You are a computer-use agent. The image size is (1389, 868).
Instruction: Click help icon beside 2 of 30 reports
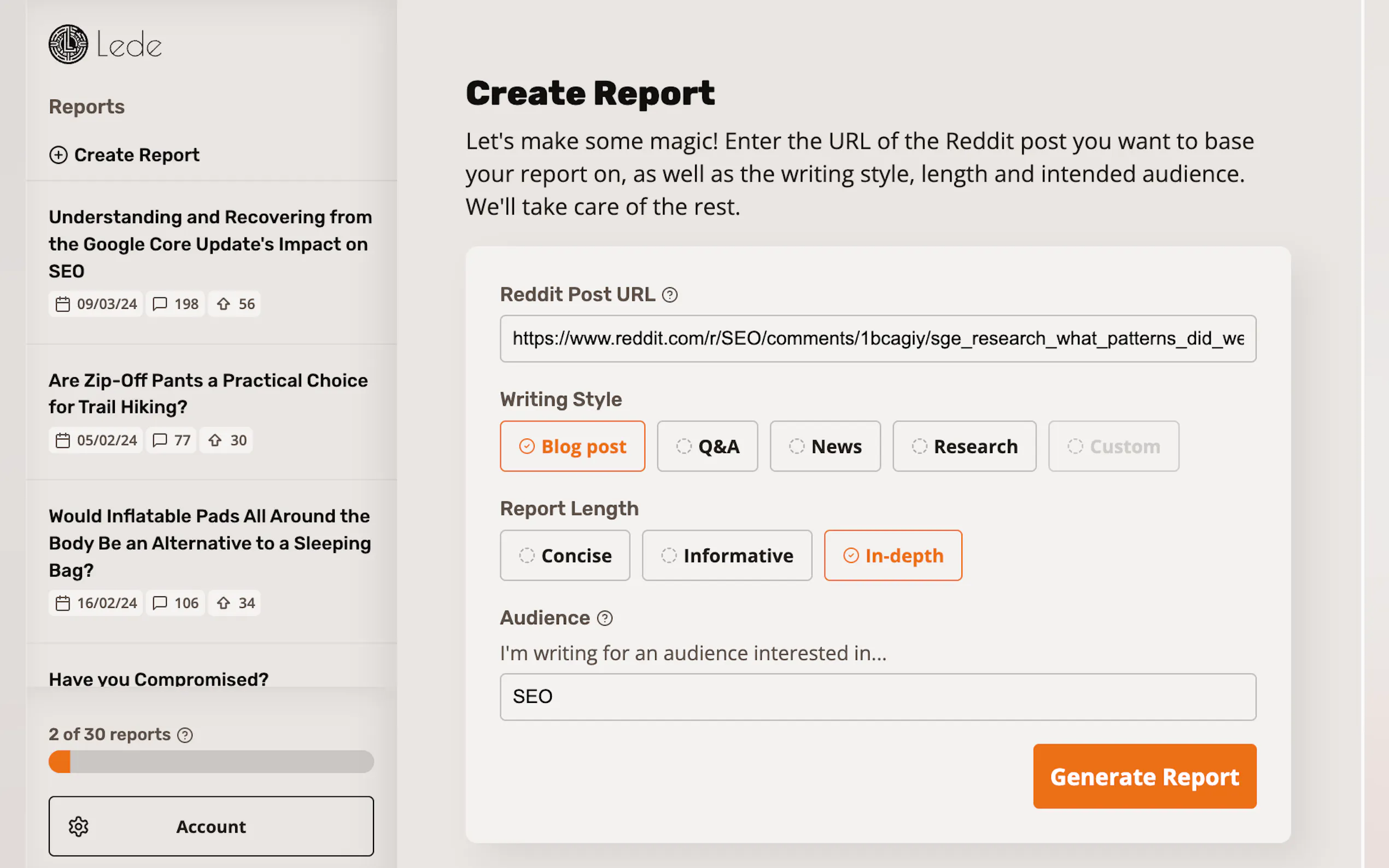185,735
